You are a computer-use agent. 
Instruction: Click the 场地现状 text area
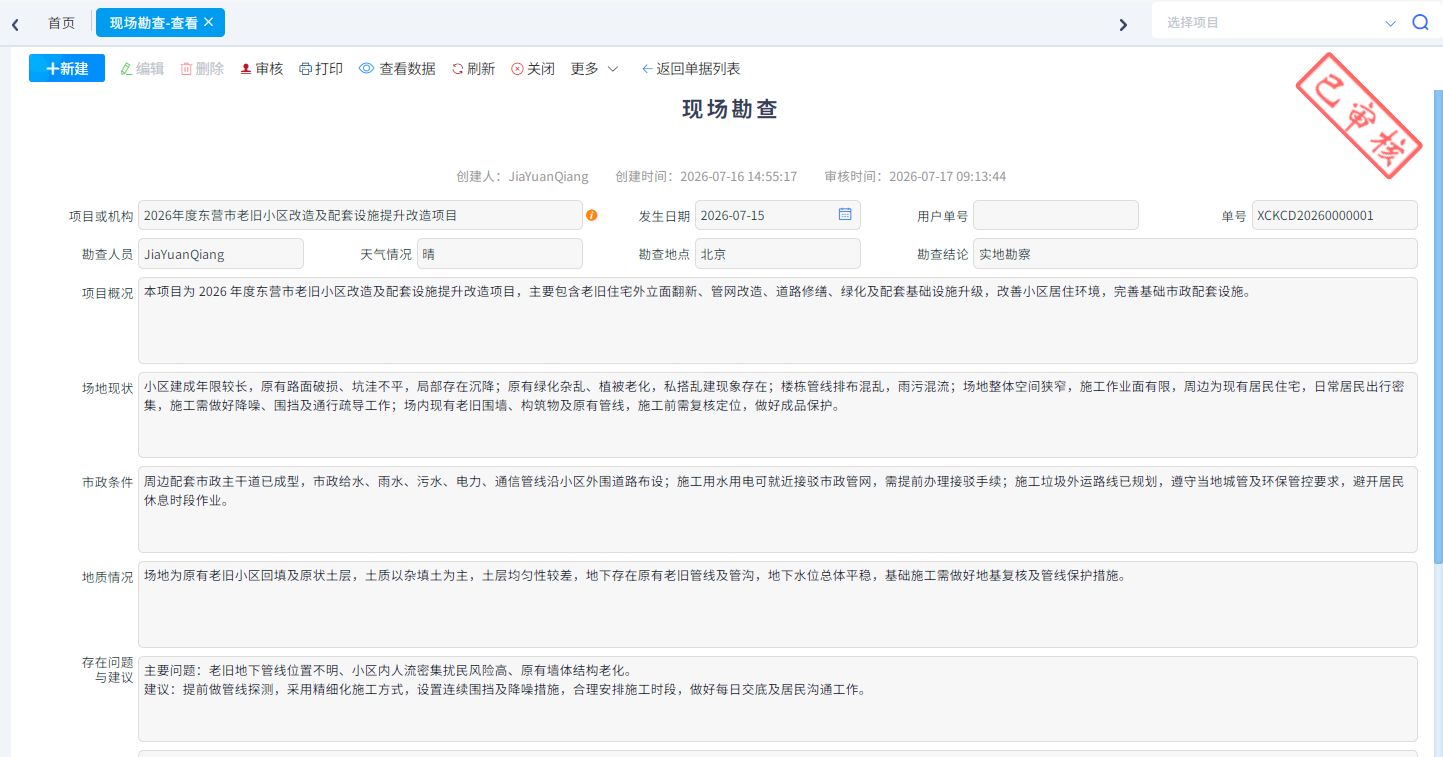[778, 415]
